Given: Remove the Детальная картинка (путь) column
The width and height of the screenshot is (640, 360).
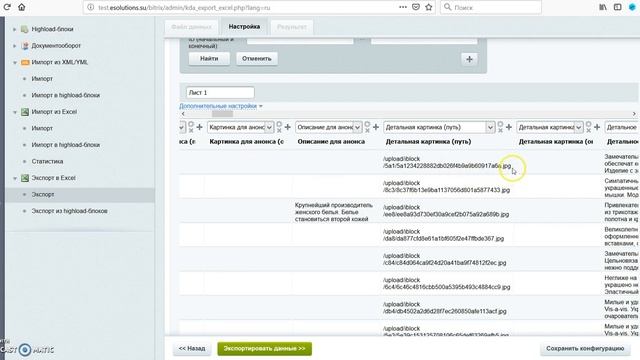Looking at the screenshot, I should (x=500, y=130).
